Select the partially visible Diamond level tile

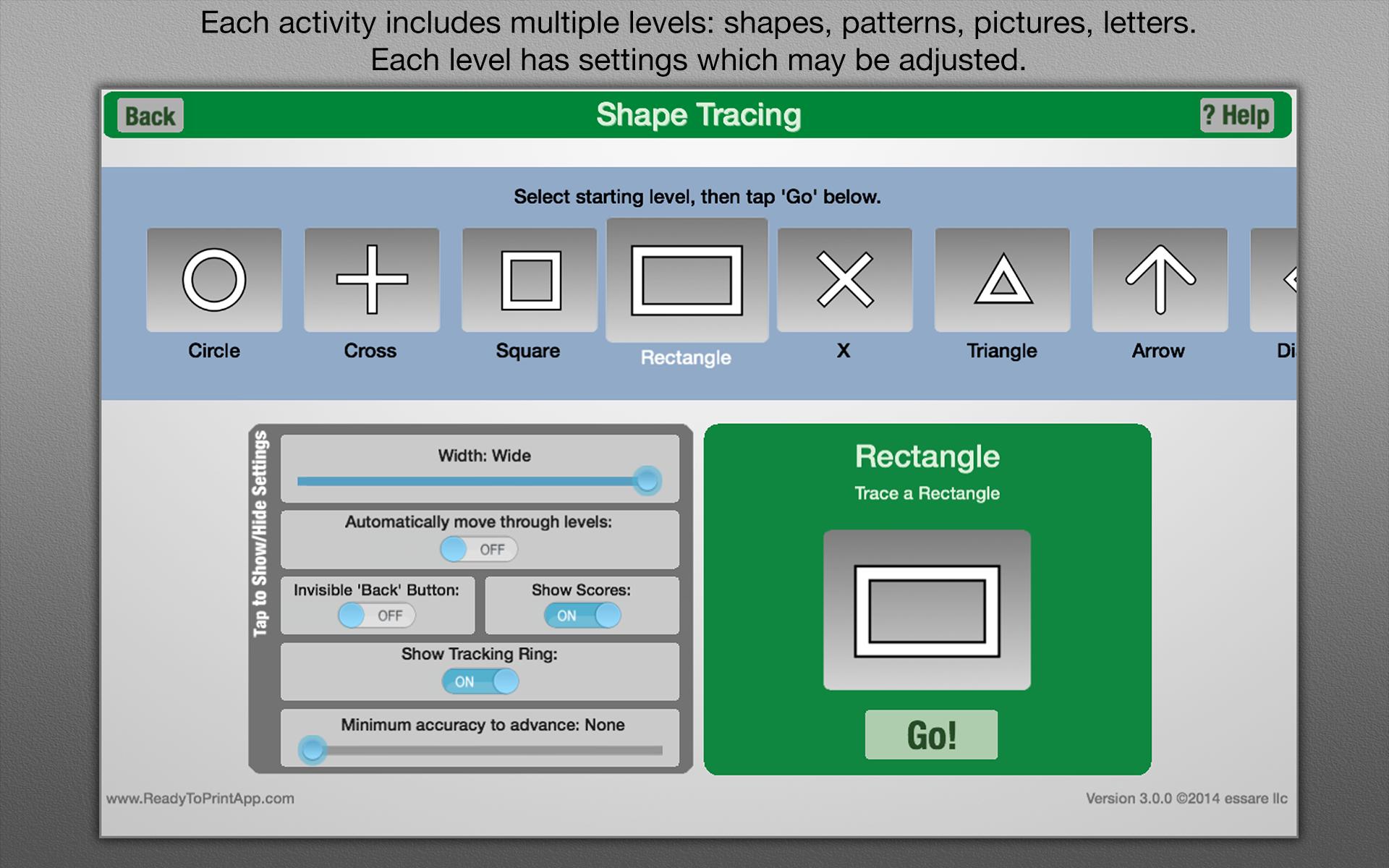pyautogui.click(x=1274, y=280)
